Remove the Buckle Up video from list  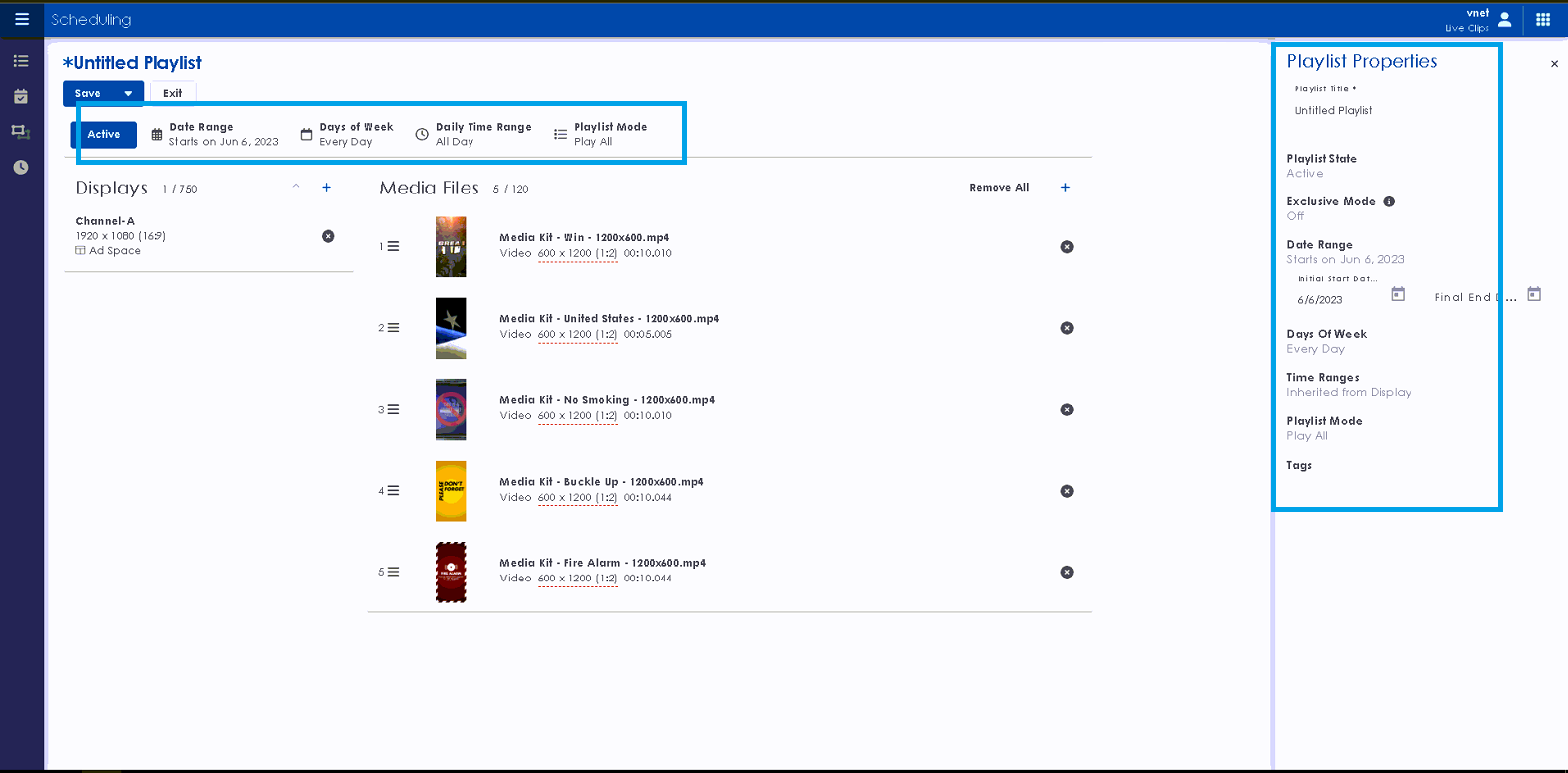1067,491
